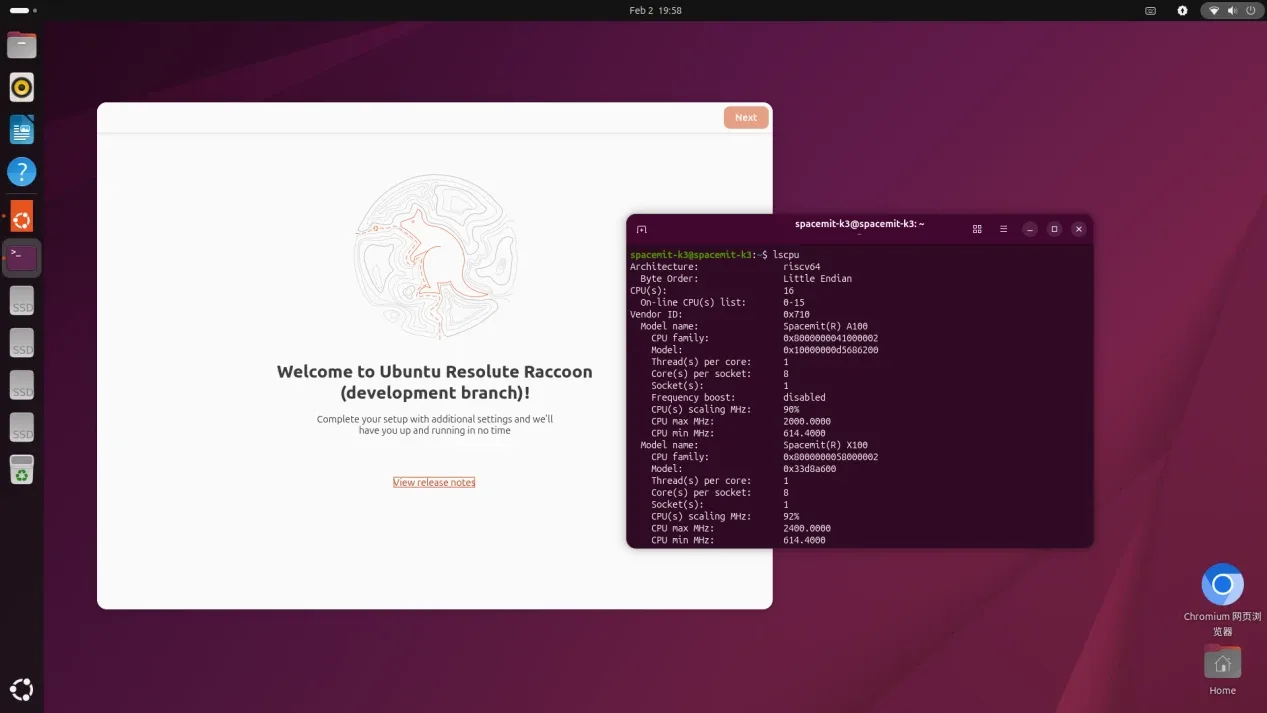Open the Trash icon in dock
Screen dimensions: 1267x713
21,470
